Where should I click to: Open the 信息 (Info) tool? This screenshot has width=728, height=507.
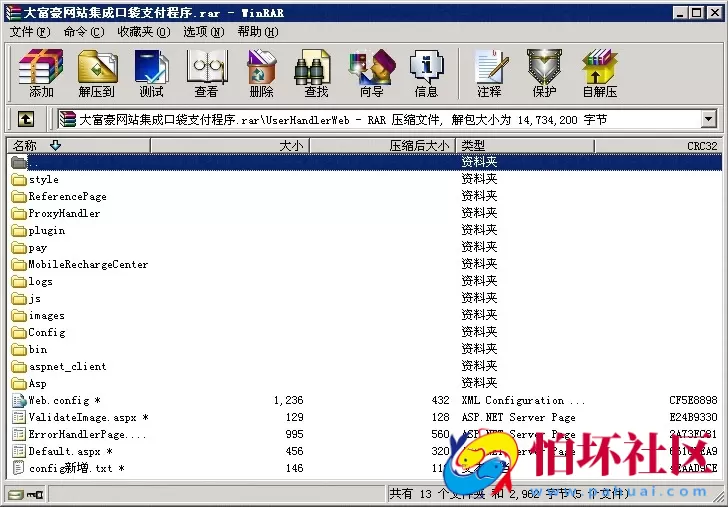pyautogui.click(x=426, y=73)
